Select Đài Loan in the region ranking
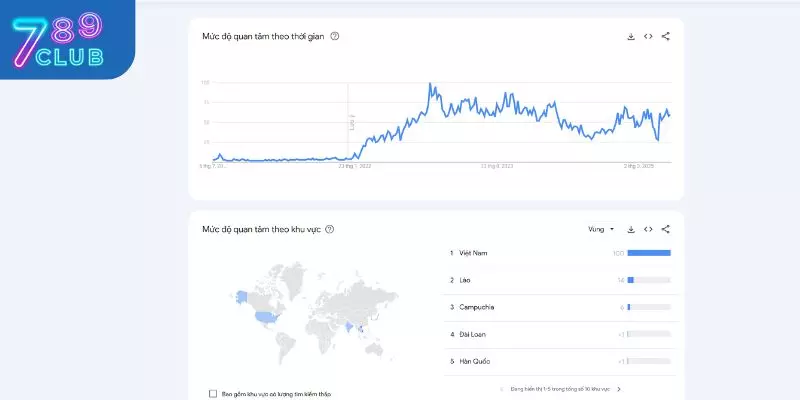 (x=472, y=334)
